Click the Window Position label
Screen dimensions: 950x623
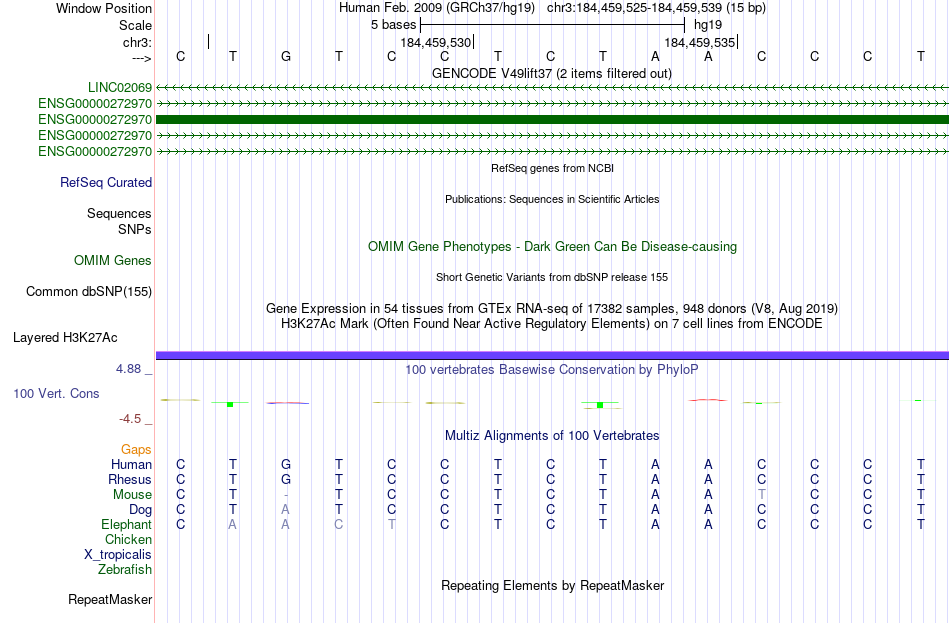[x=104, y=8]
